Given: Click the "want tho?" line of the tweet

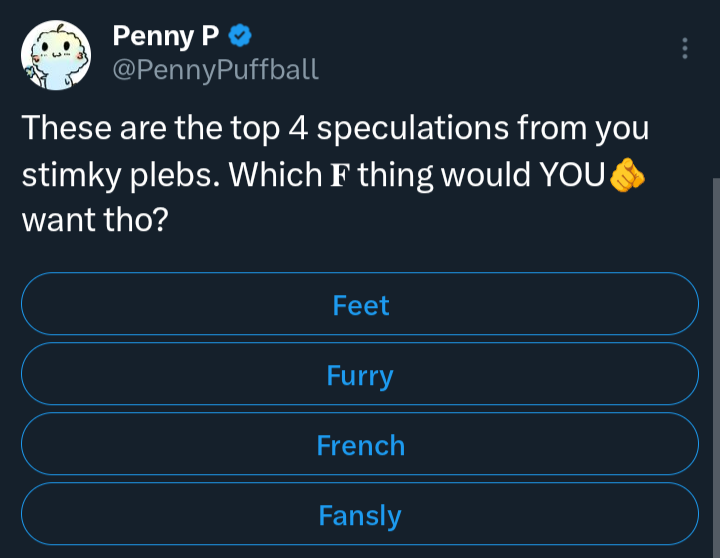Looking at the screenshot, I should pos(94,221).
